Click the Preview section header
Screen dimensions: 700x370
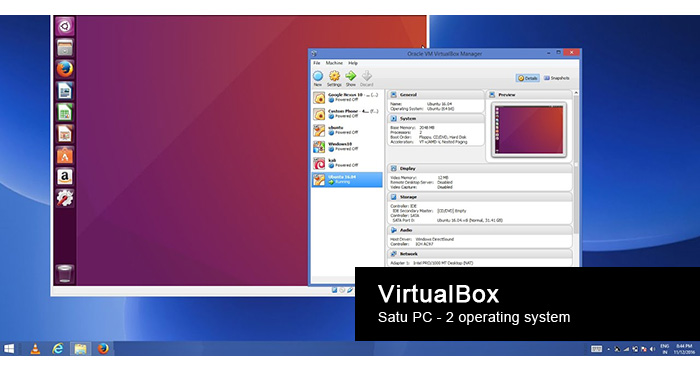(x=529, y=95)
